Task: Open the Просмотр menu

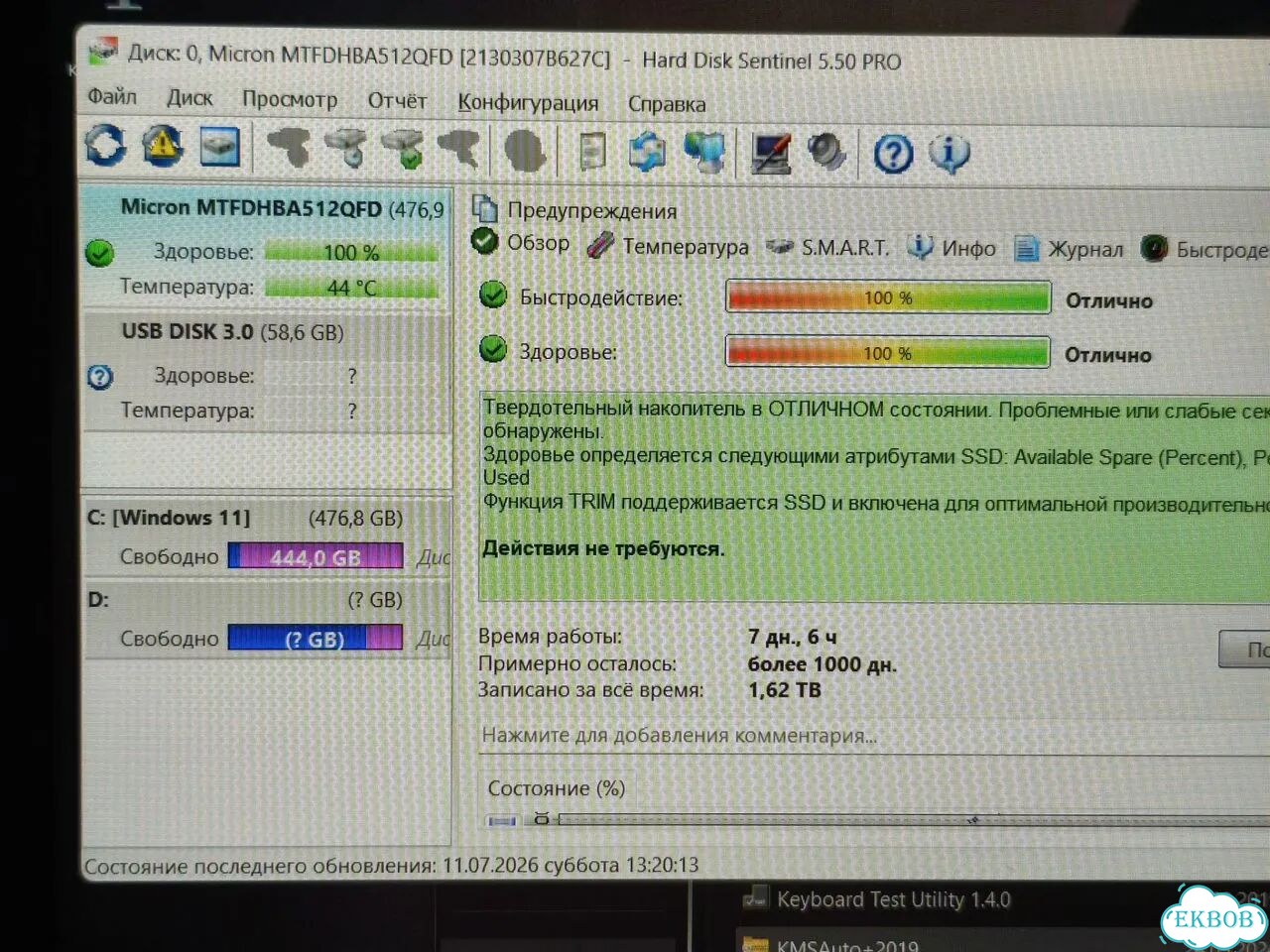Action: (290, 99)
